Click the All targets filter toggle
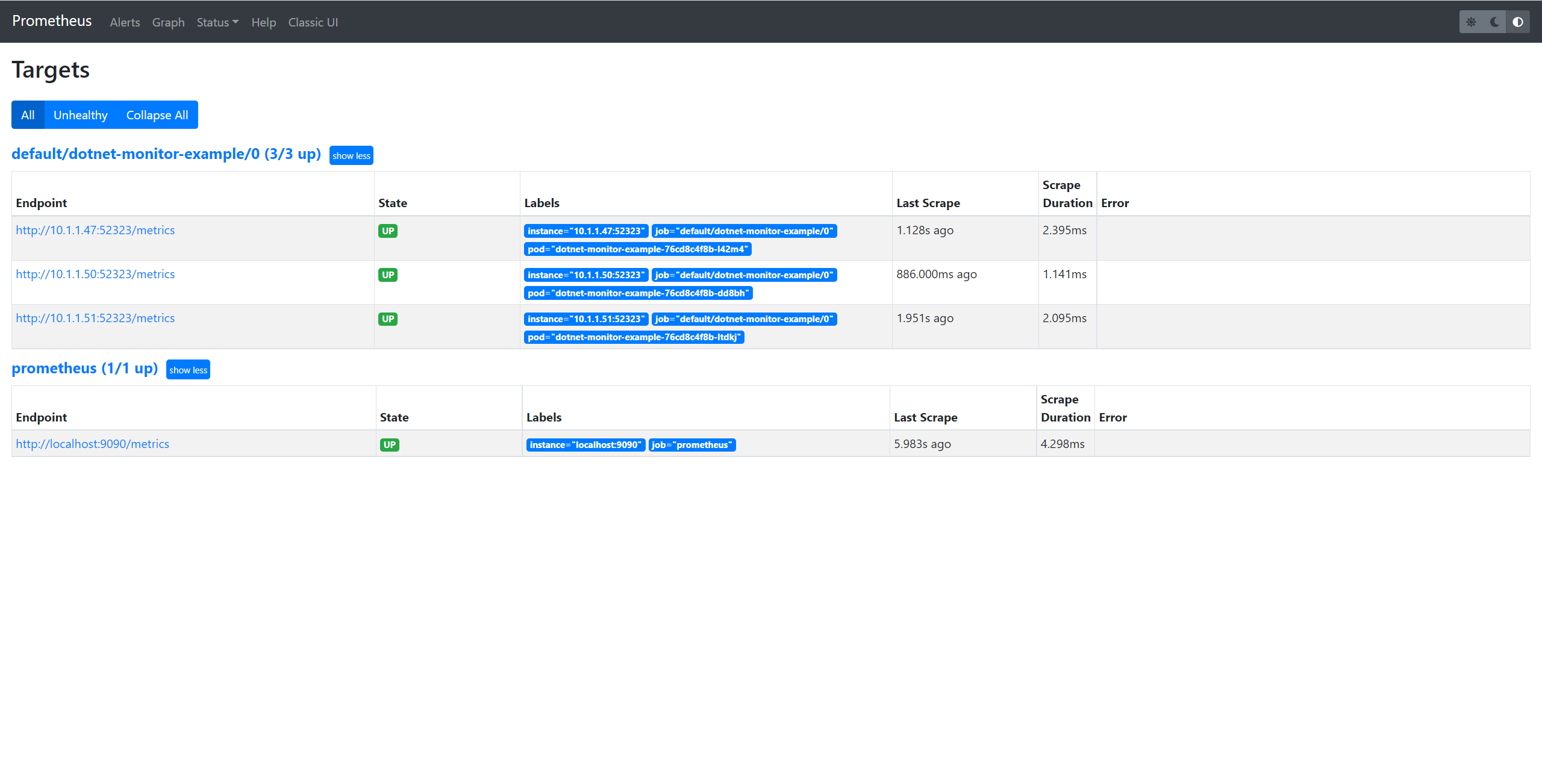The image size is (1542, 784). (27, 115)
